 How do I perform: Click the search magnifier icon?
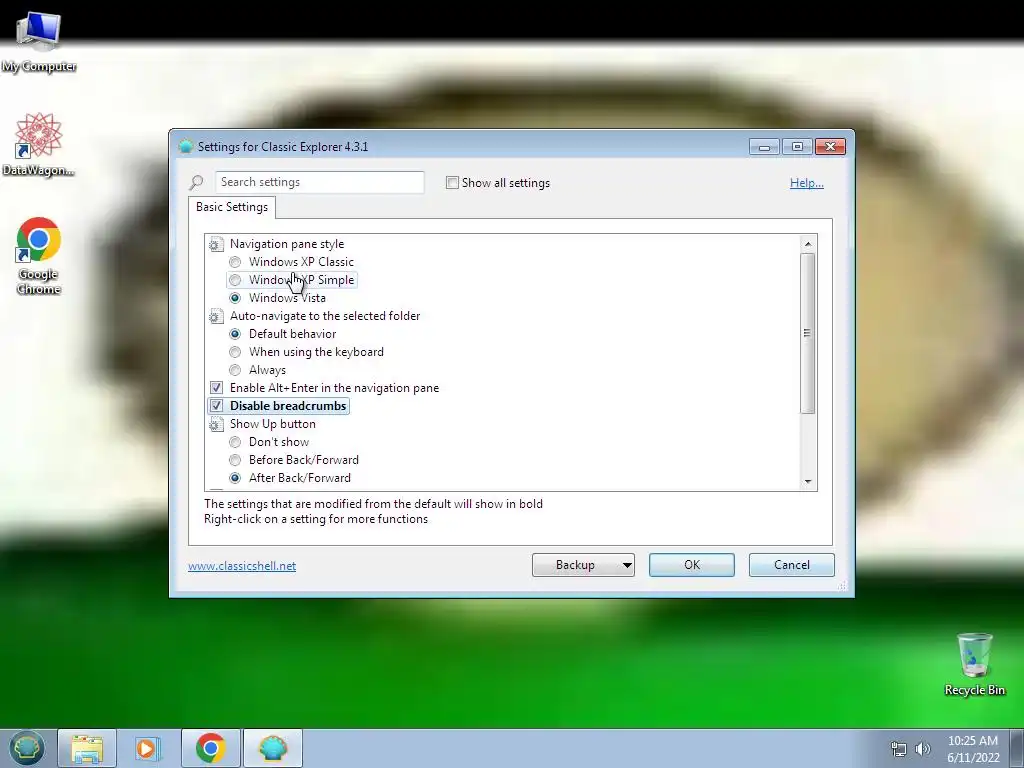click(x=196, y=182)
